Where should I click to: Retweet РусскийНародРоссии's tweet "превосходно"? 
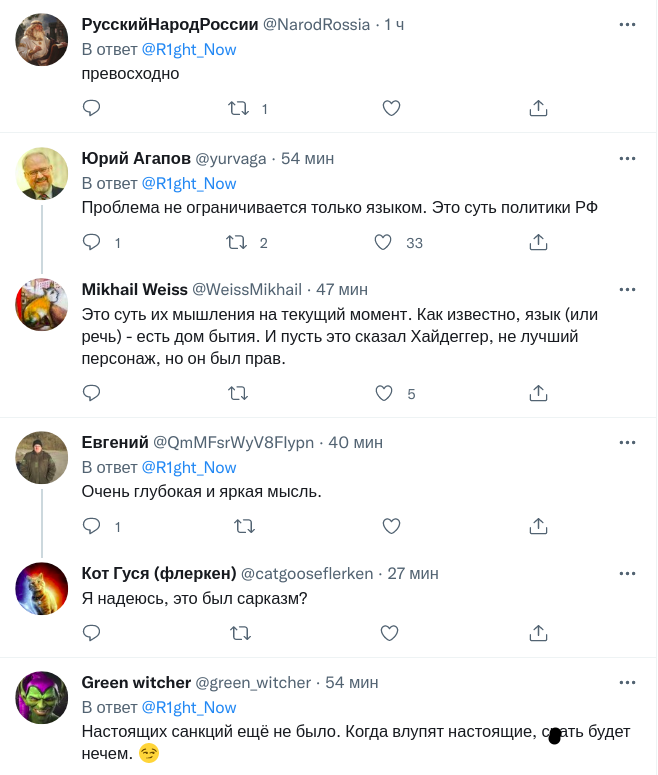tap(239, 108)
